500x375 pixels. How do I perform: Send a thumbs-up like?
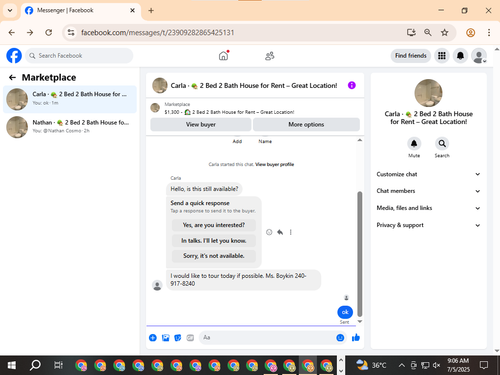click(356, 338)
